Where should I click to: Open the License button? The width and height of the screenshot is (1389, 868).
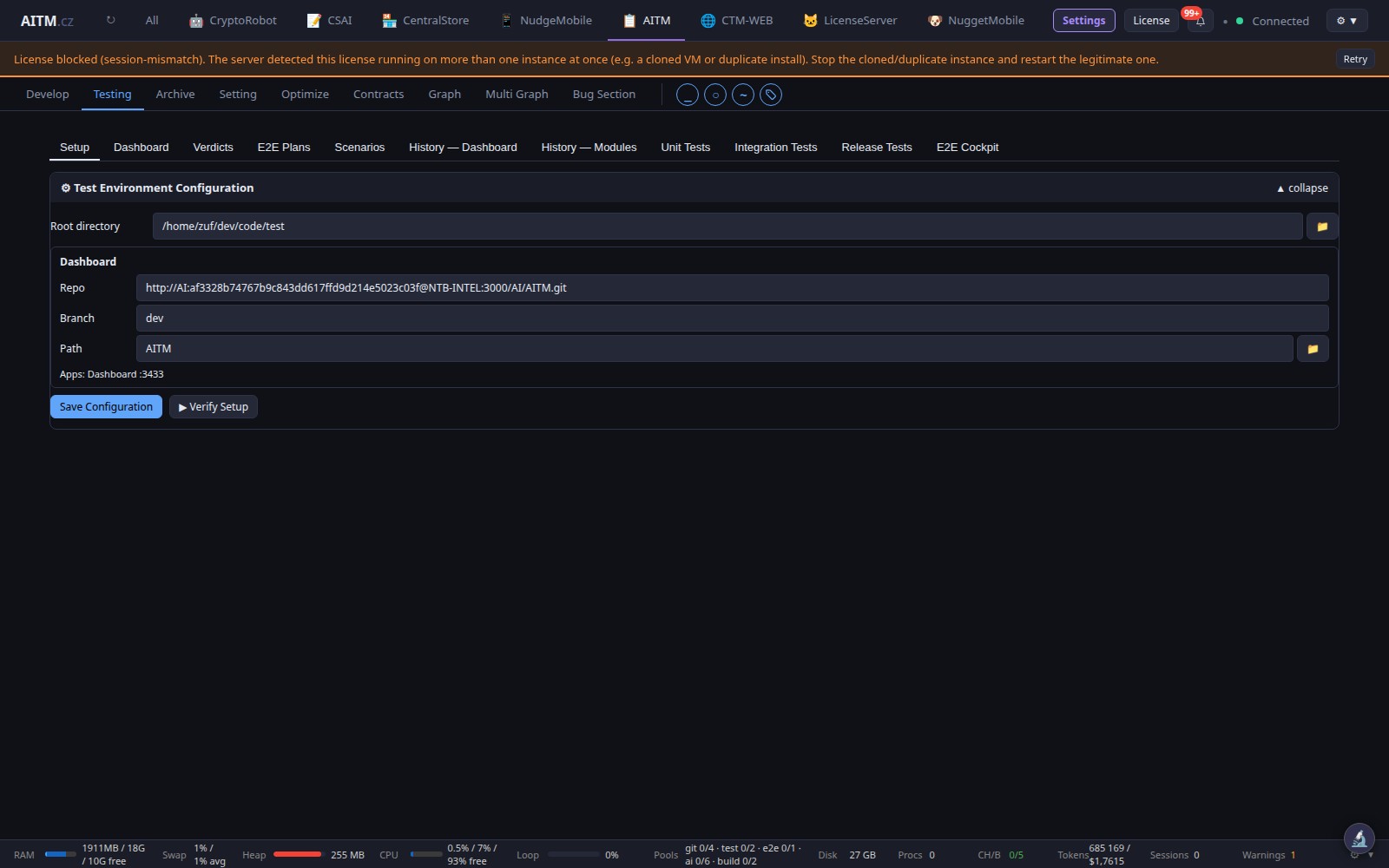[1151, 20]
